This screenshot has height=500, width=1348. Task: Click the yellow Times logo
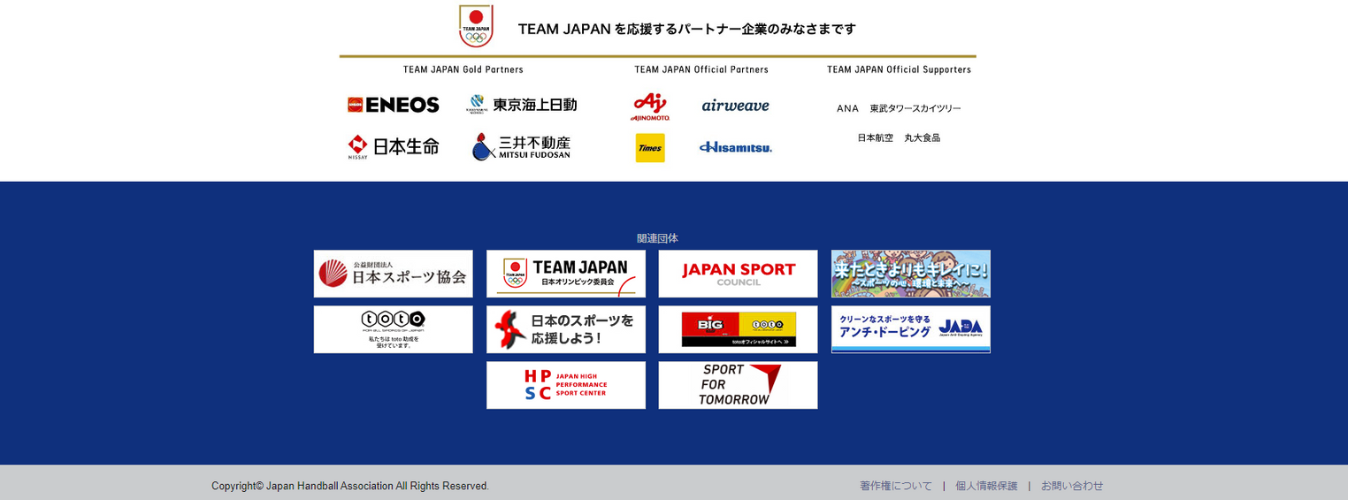coord(650,148)
